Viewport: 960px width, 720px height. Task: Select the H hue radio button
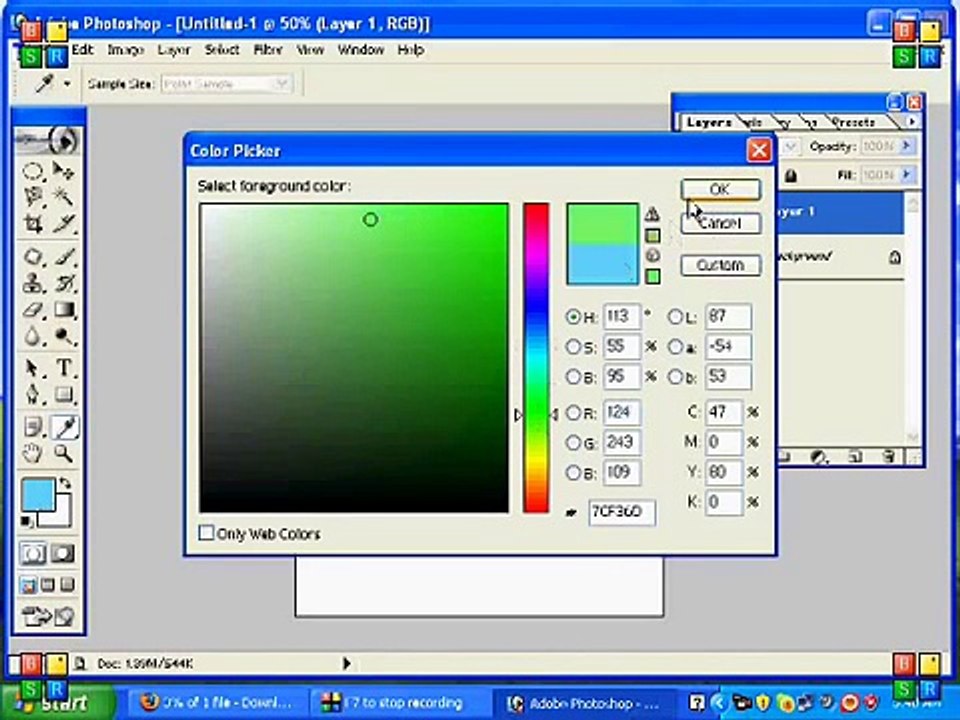pos(573,317)
